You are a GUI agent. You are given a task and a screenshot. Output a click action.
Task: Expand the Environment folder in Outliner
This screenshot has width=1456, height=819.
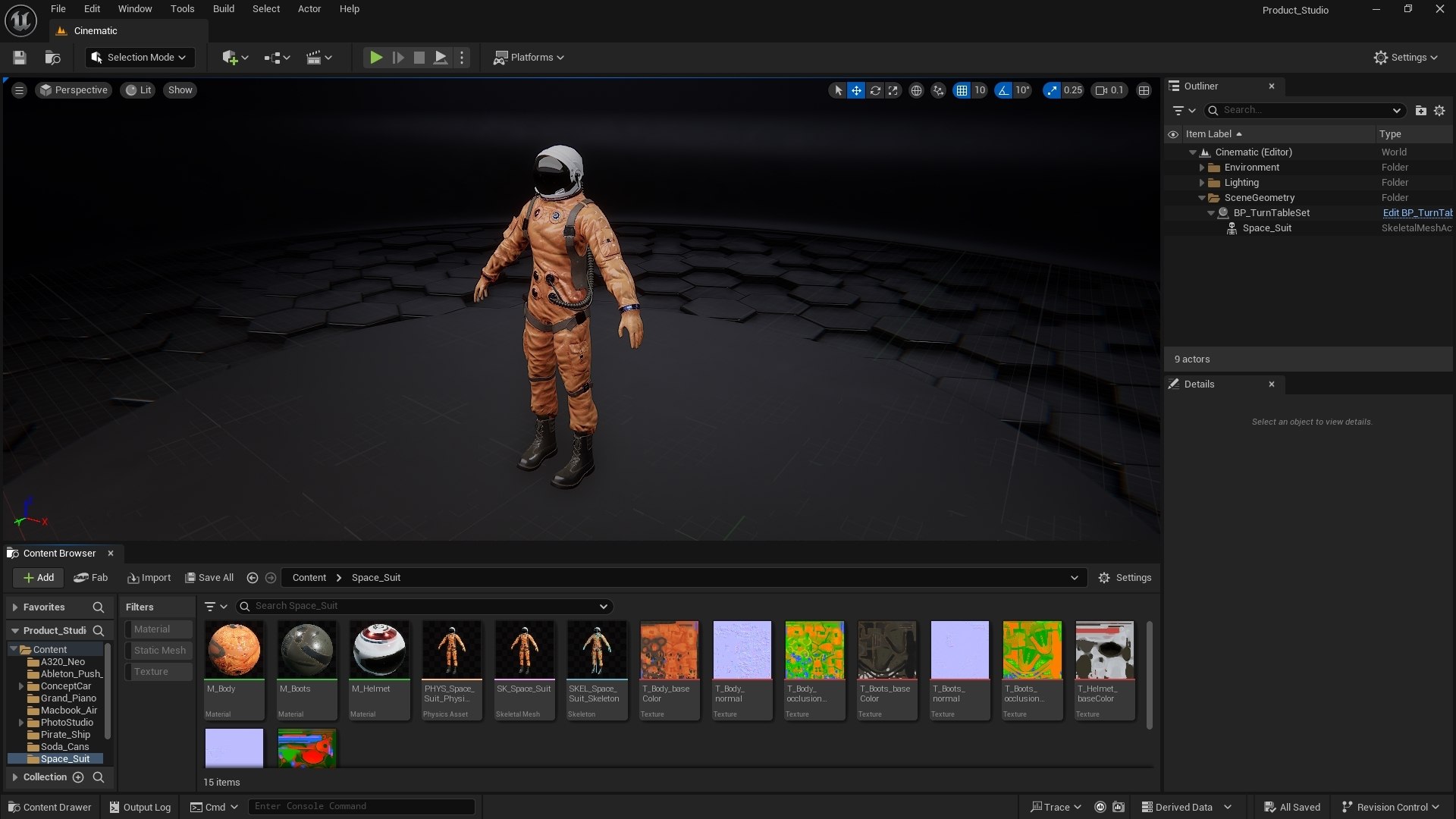[x=1201, y=168]
